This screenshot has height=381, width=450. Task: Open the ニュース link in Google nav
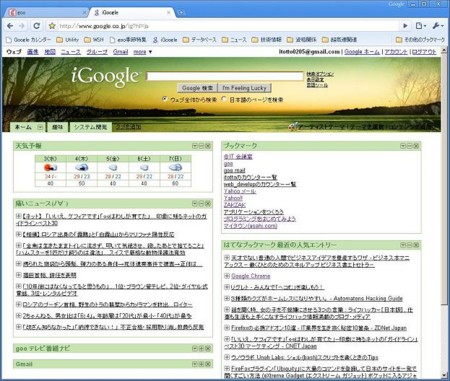click(71, 52)
